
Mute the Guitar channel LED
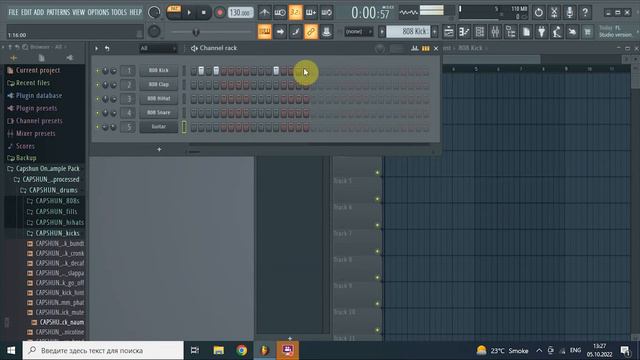pos(98,127)
